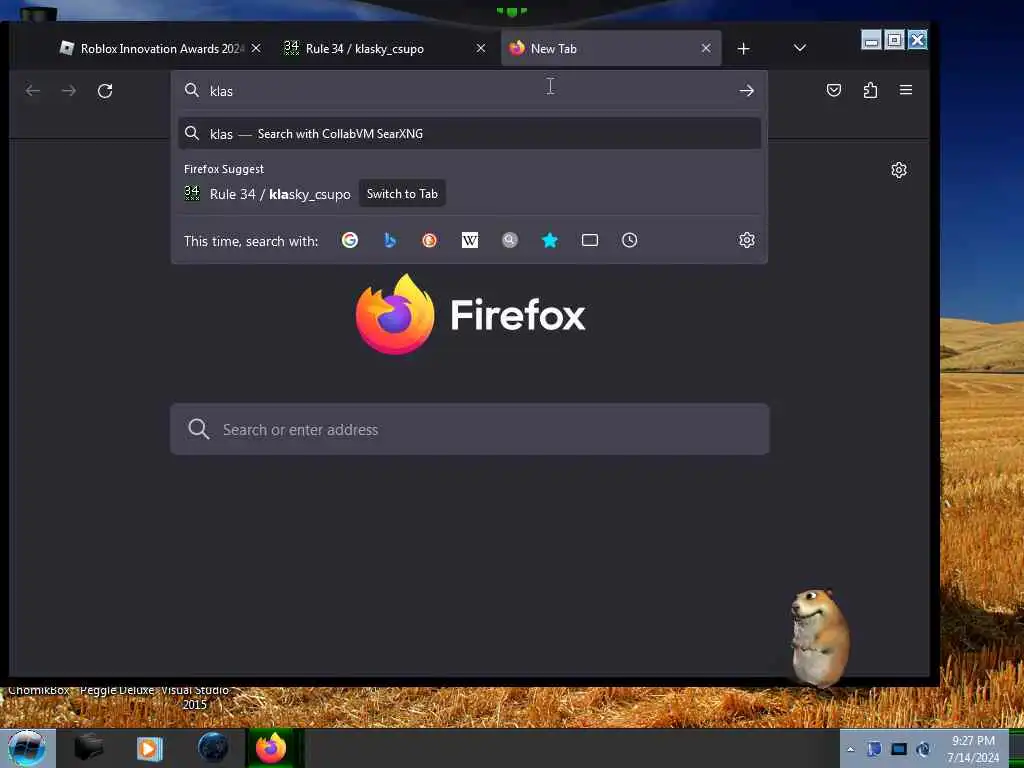Close the Roblox Innovation Awards tab

click(x=256, y=48)
